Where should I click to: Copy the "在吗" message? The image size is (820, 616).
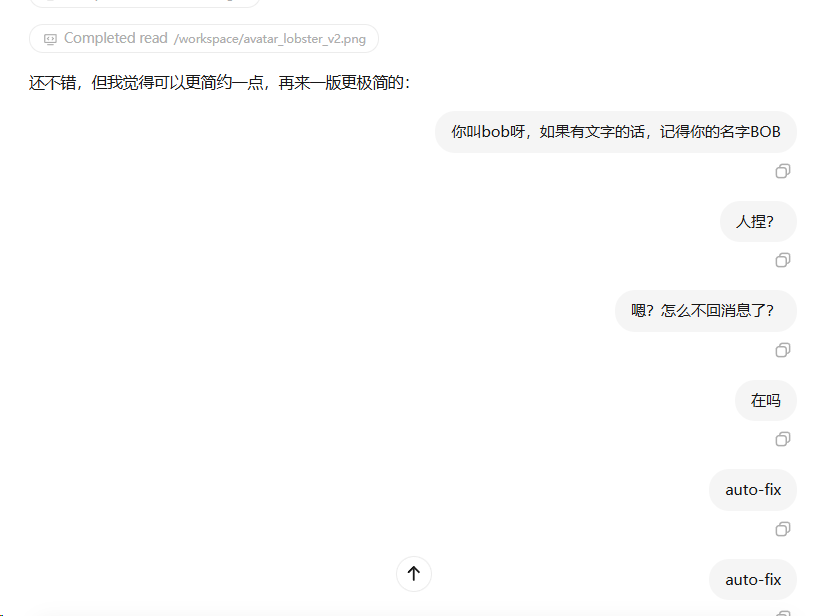(x=782, y=439)
